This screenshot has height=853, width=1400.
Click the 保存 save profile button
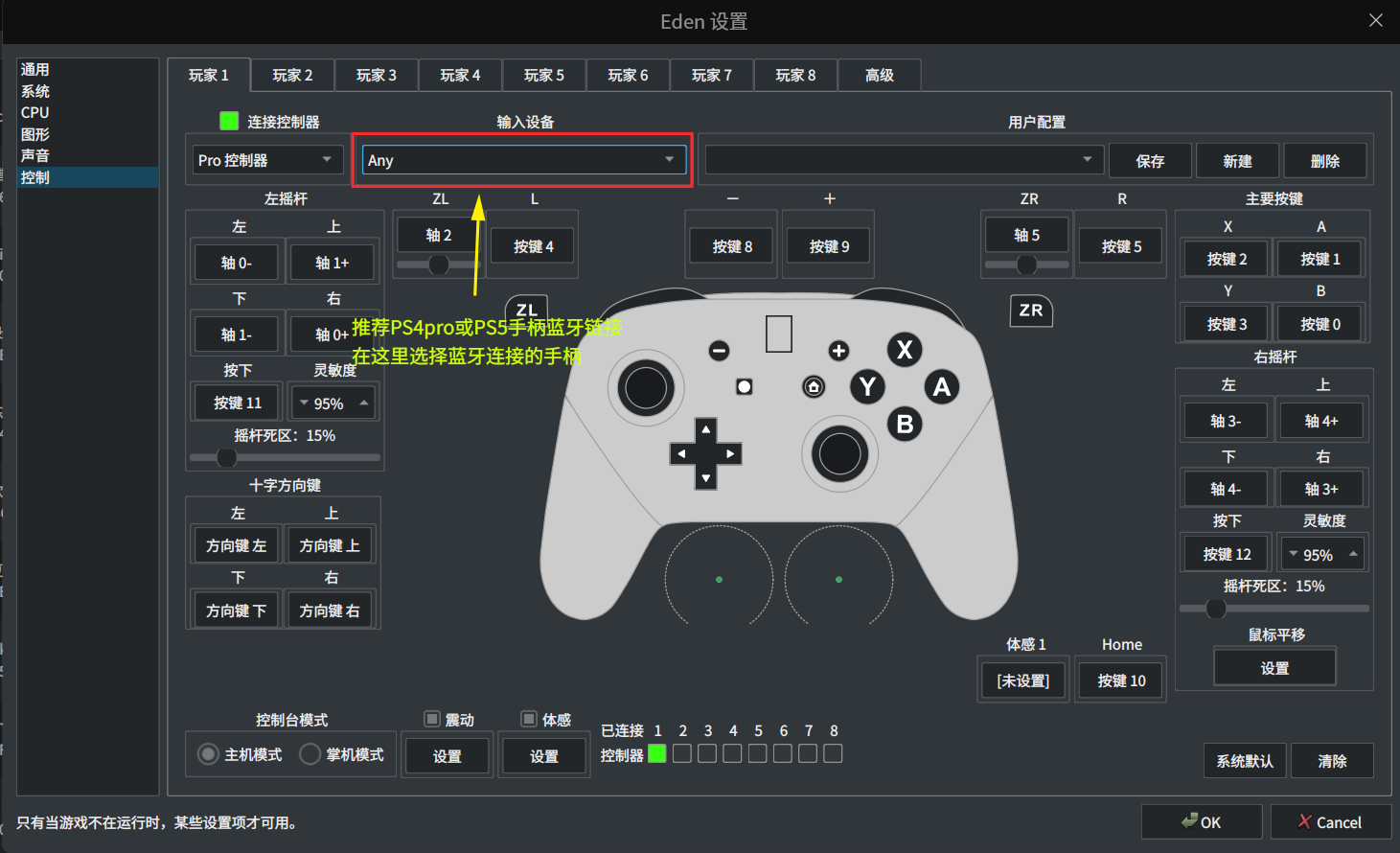(1150, 161)
